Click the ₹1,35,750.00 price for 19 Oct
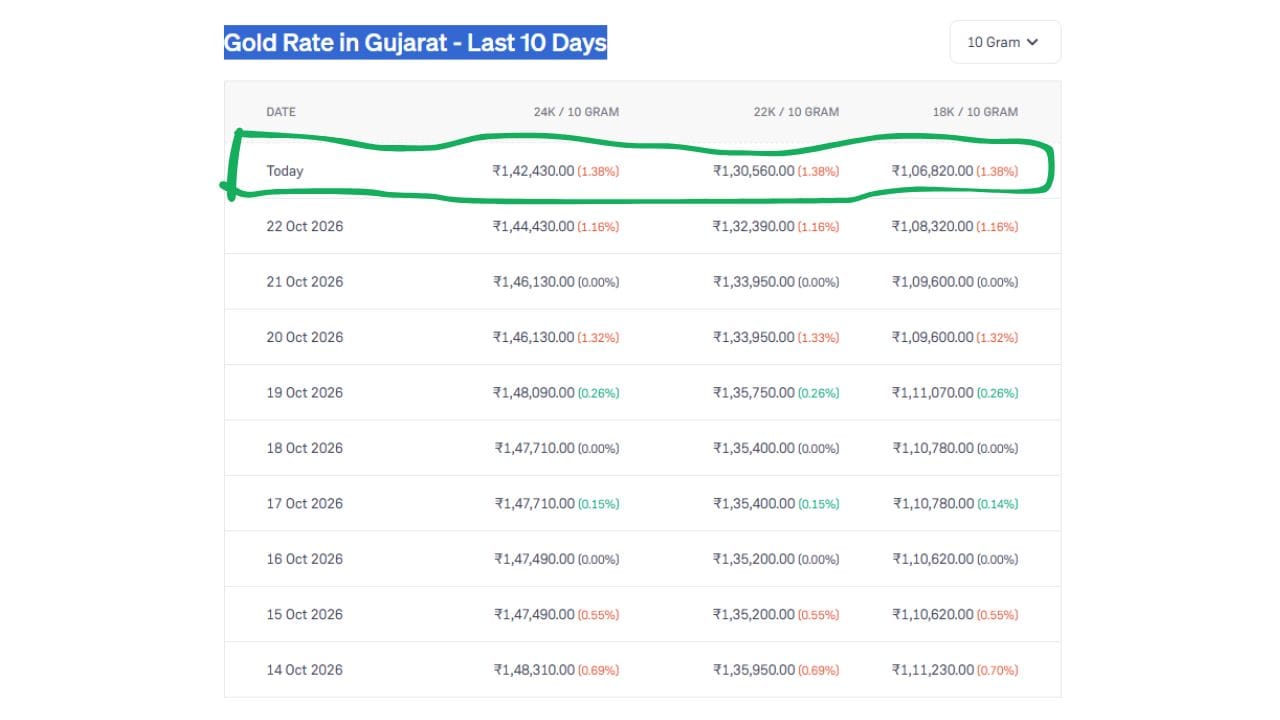 [x=754, y=393]
